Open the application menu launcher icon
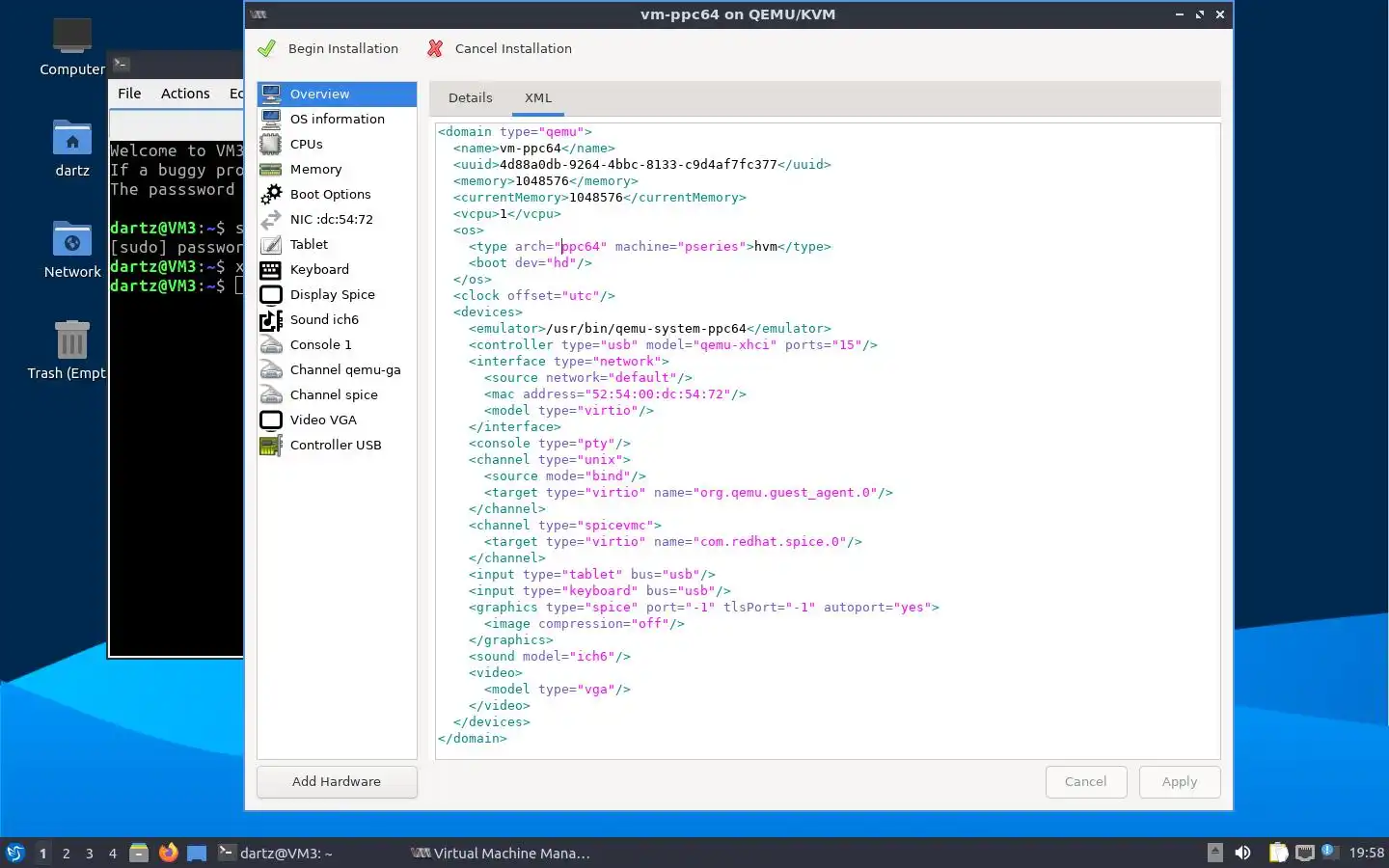 coord(14,853)
